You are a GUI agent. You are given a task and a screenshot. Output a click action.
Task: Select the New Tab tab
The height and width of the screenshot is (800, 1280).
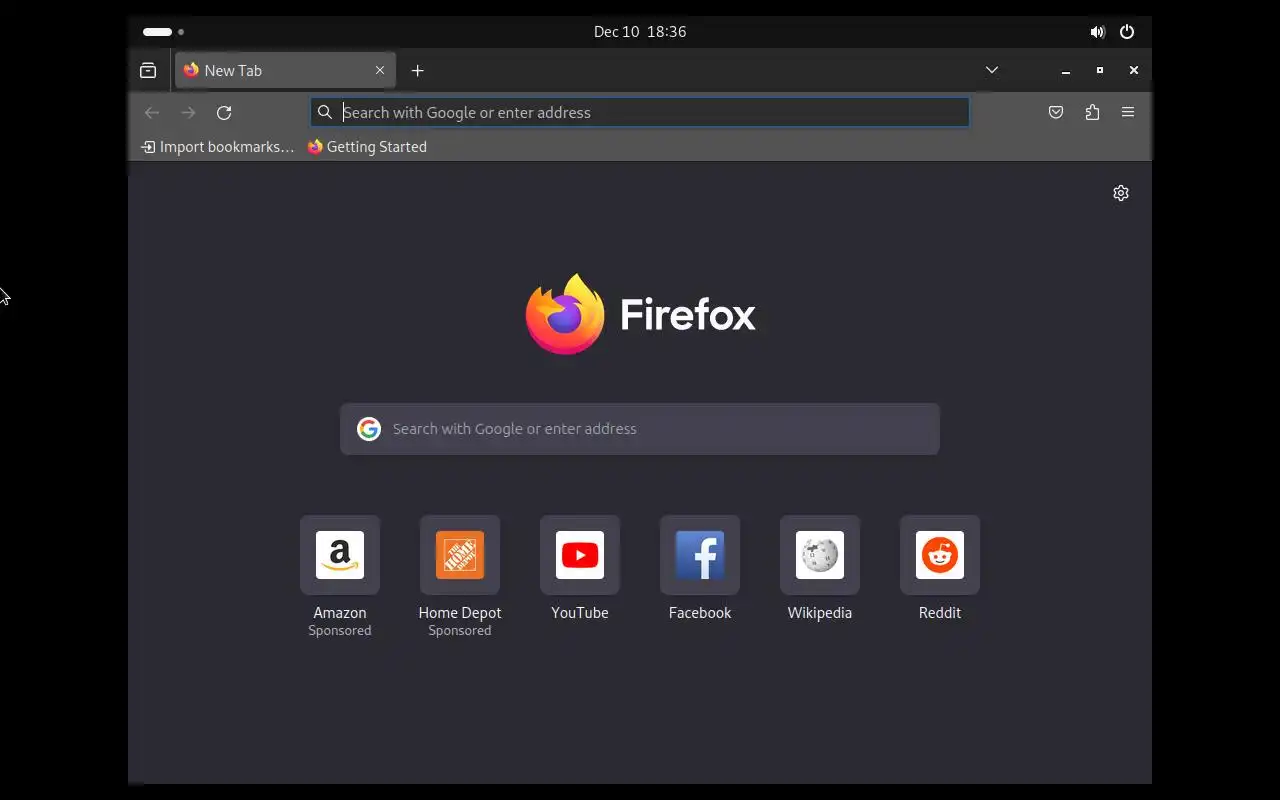pos(285,70)
